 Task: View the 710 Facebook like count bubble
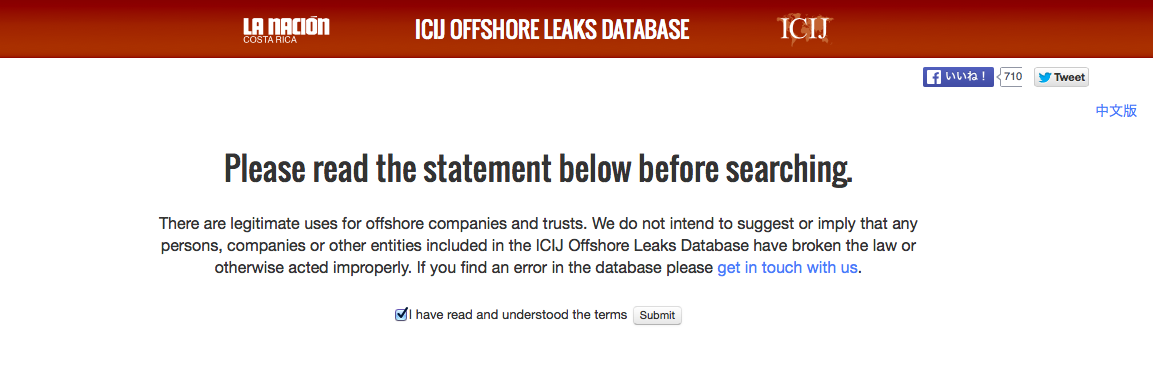pos(1012,76)
